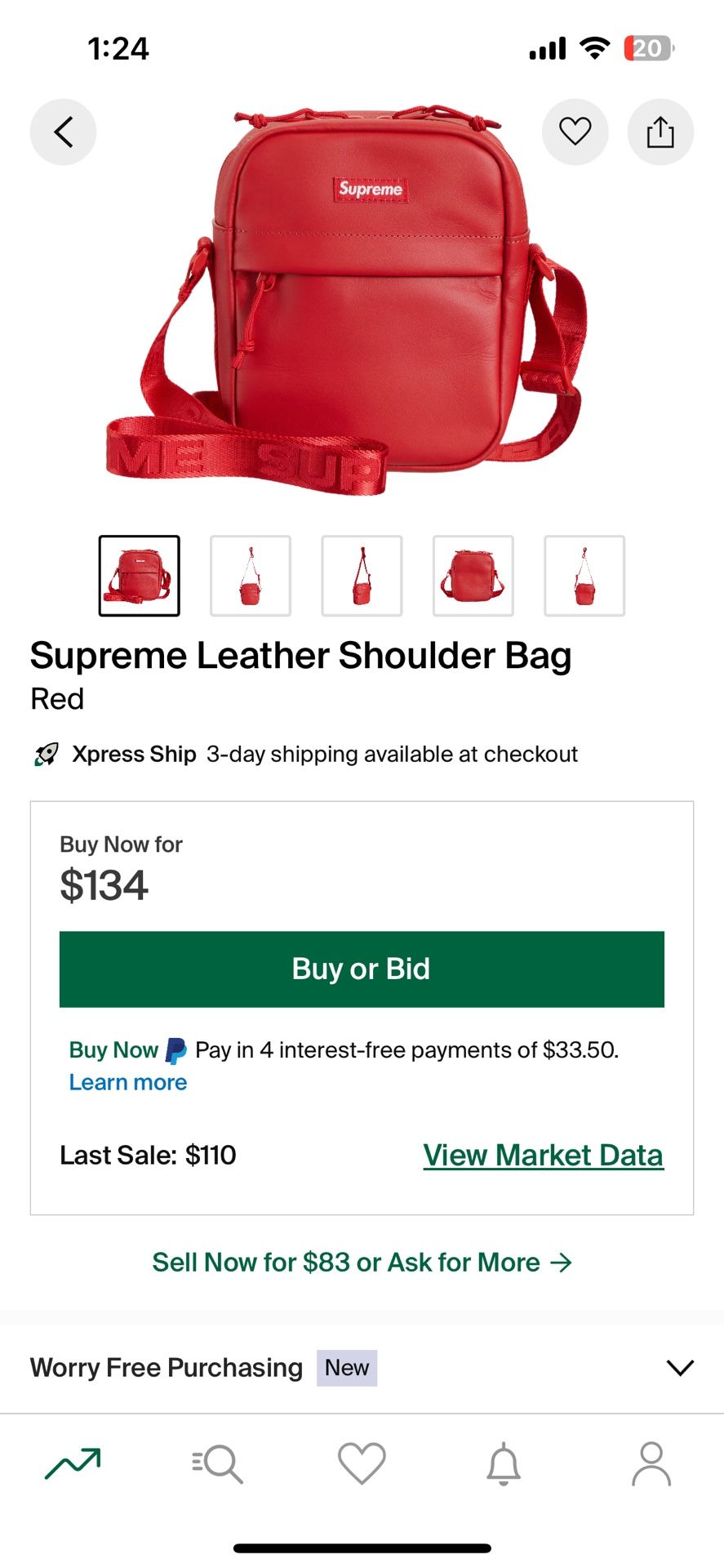This screenshot has height=1568, width=724.
Task: Tap Sell Now for $83 link
Action: pyautogui.click(x=362, y=1263)
